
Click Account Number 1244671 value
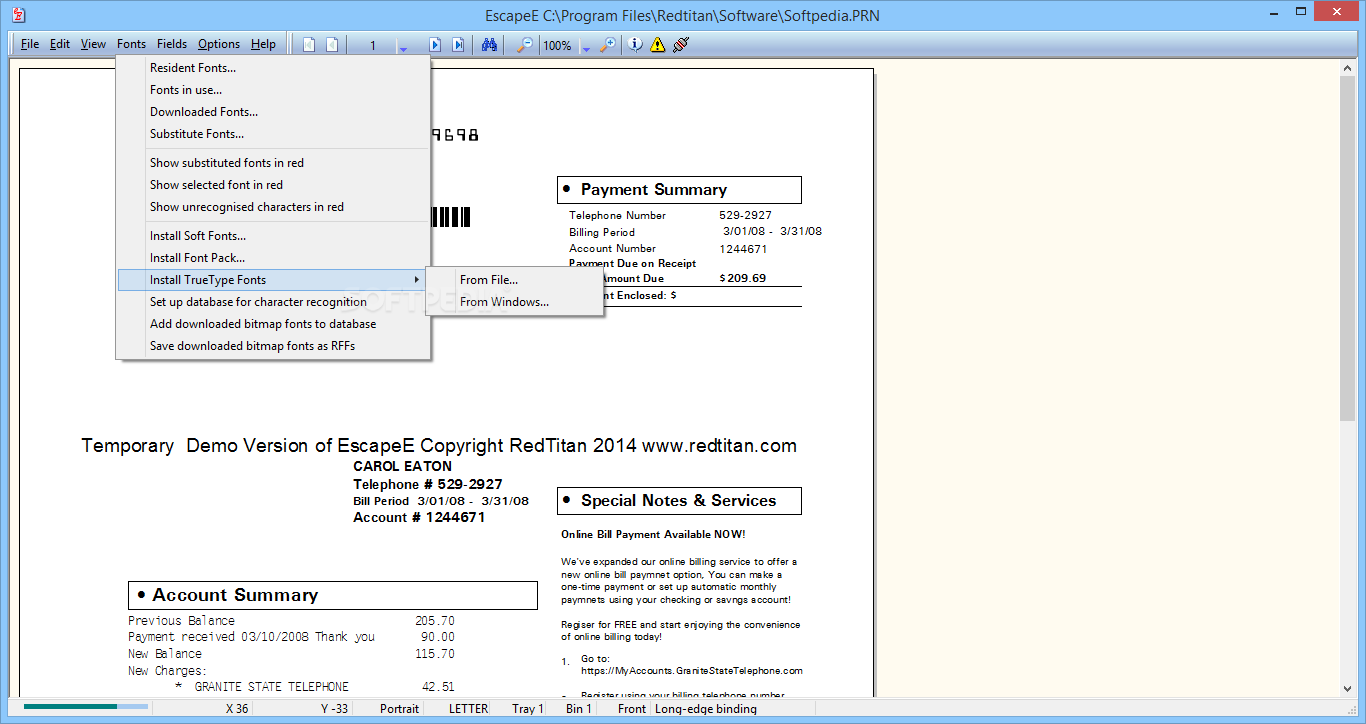point(743,249)
